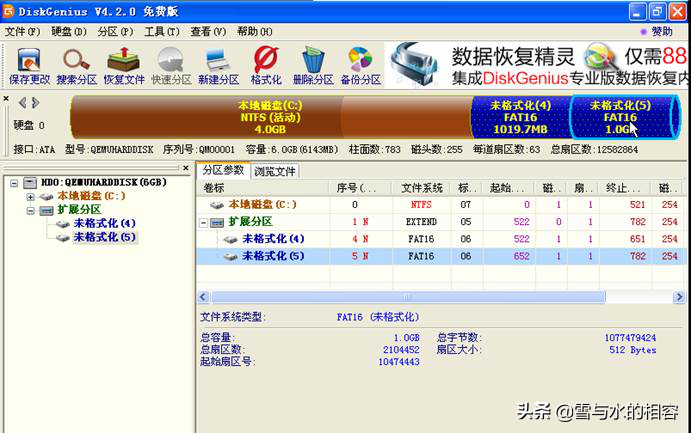Click the 序号 column header
This screenshot has height=433, width=691.
point(361,188)
